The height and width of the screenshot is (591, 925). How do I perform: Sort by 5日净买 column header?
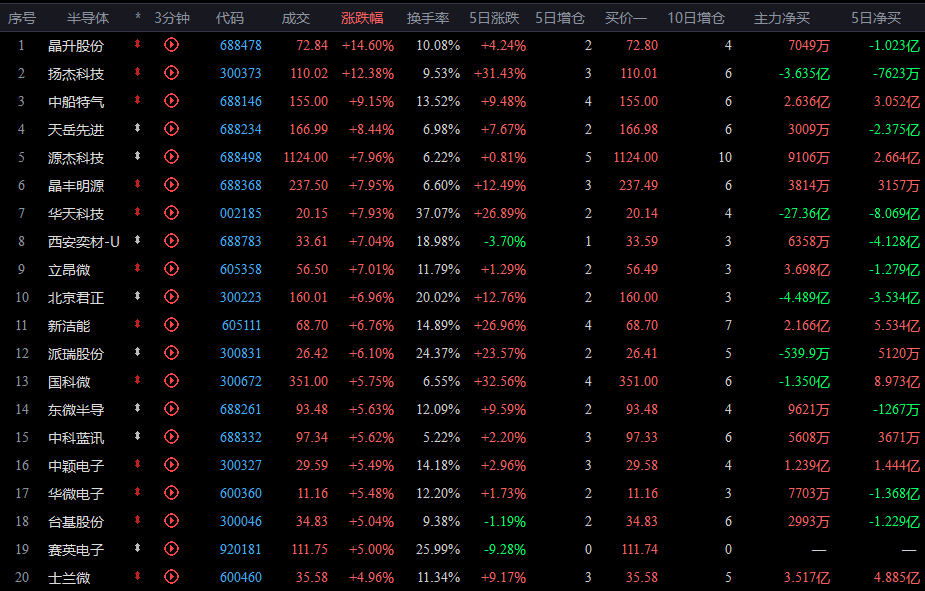(876, 18)
